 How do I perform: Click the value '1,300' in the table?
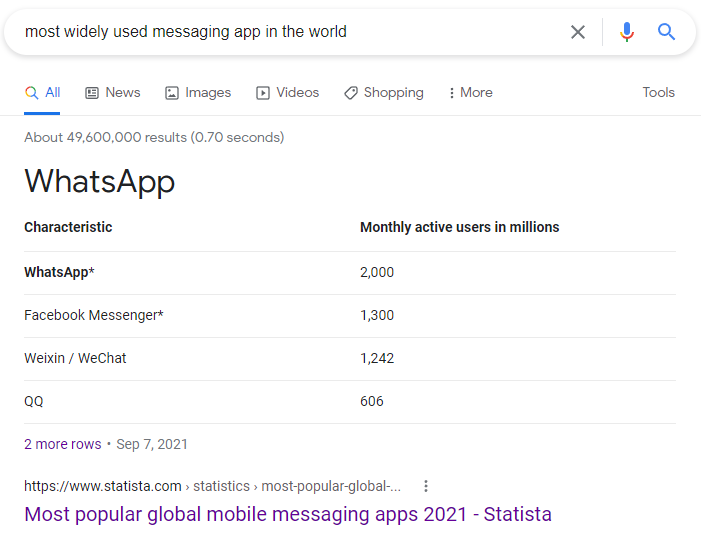click(x=377, y=315)
